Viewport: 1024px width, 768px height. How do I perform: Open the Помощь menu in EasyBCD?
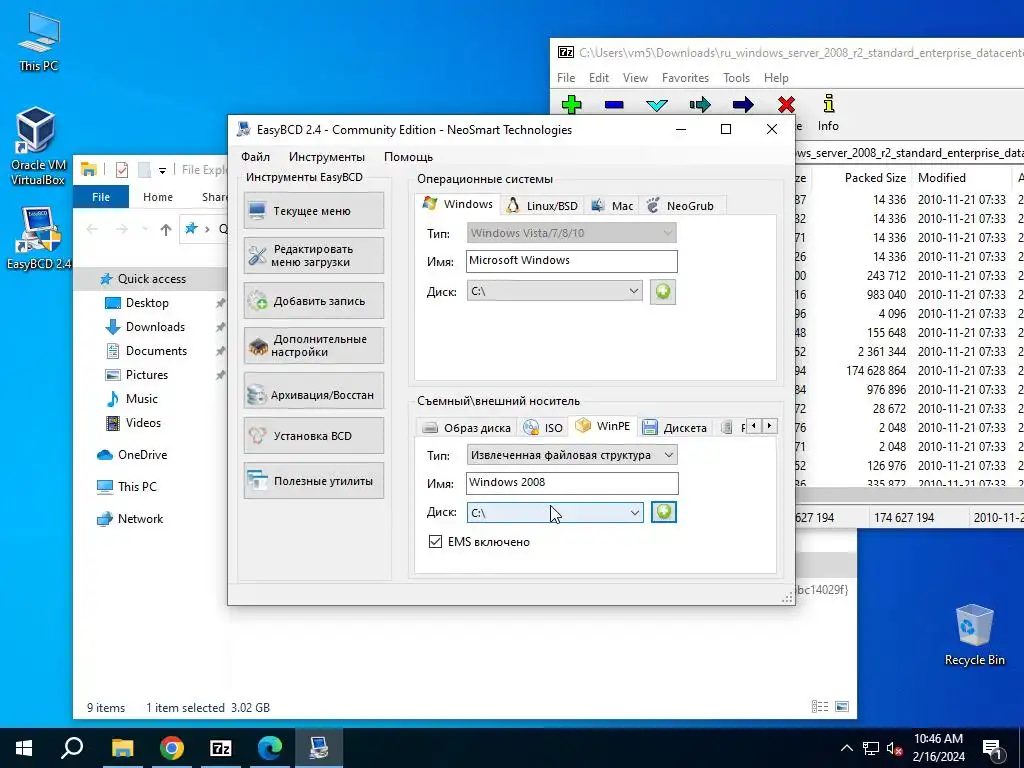[408, 157]
